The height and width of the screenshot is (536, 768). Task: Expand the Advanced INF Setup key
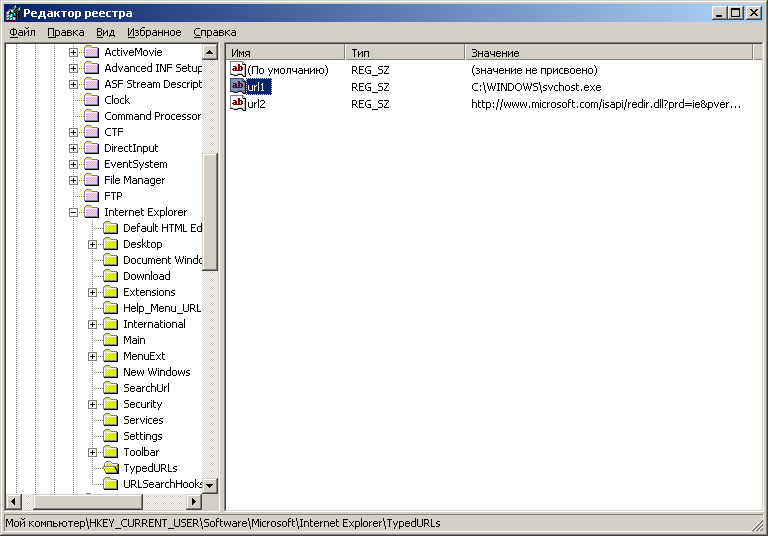tap(73, 68)
